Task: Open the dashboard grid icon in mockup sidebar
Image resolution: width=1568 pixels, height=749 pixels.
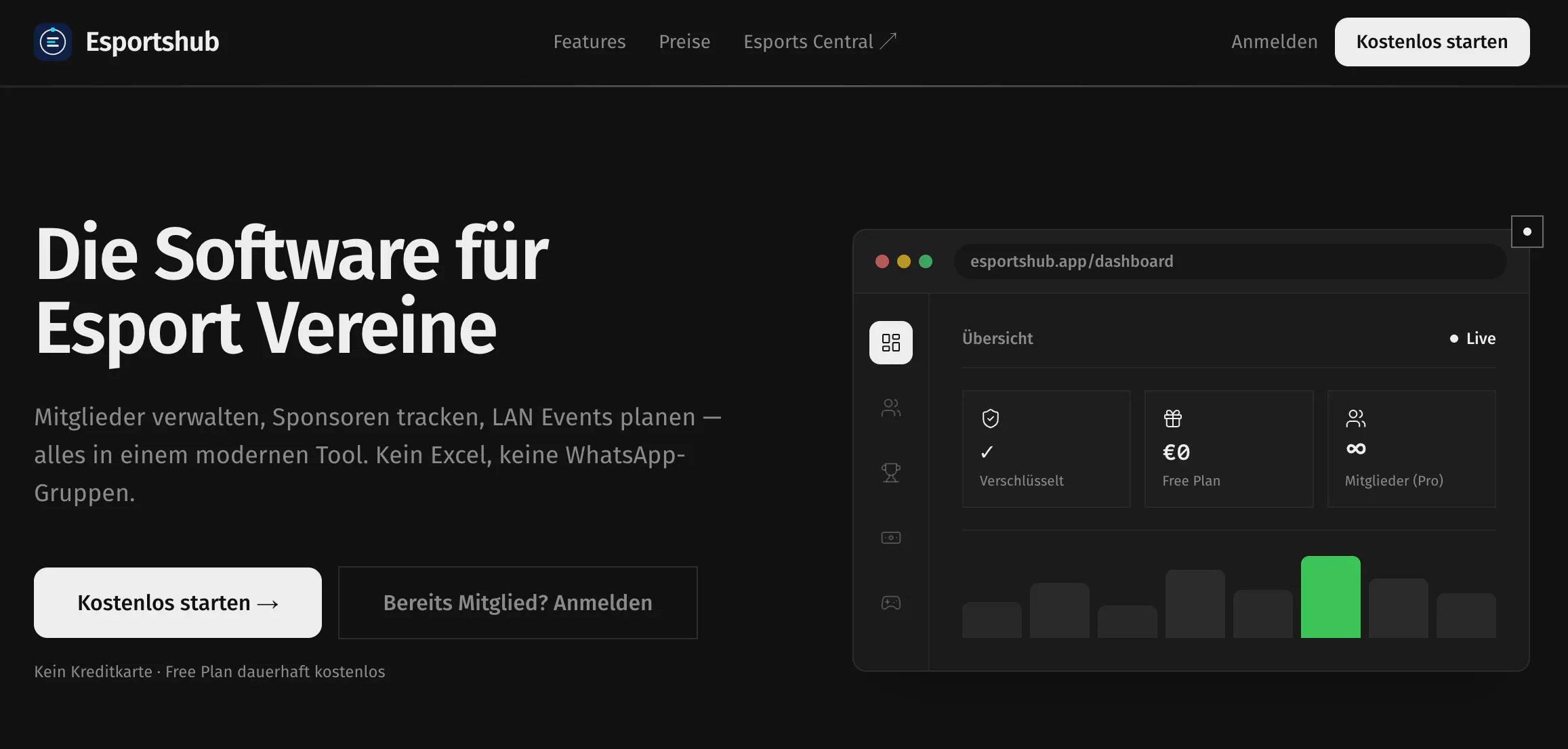Action: (x=891, y=343)
